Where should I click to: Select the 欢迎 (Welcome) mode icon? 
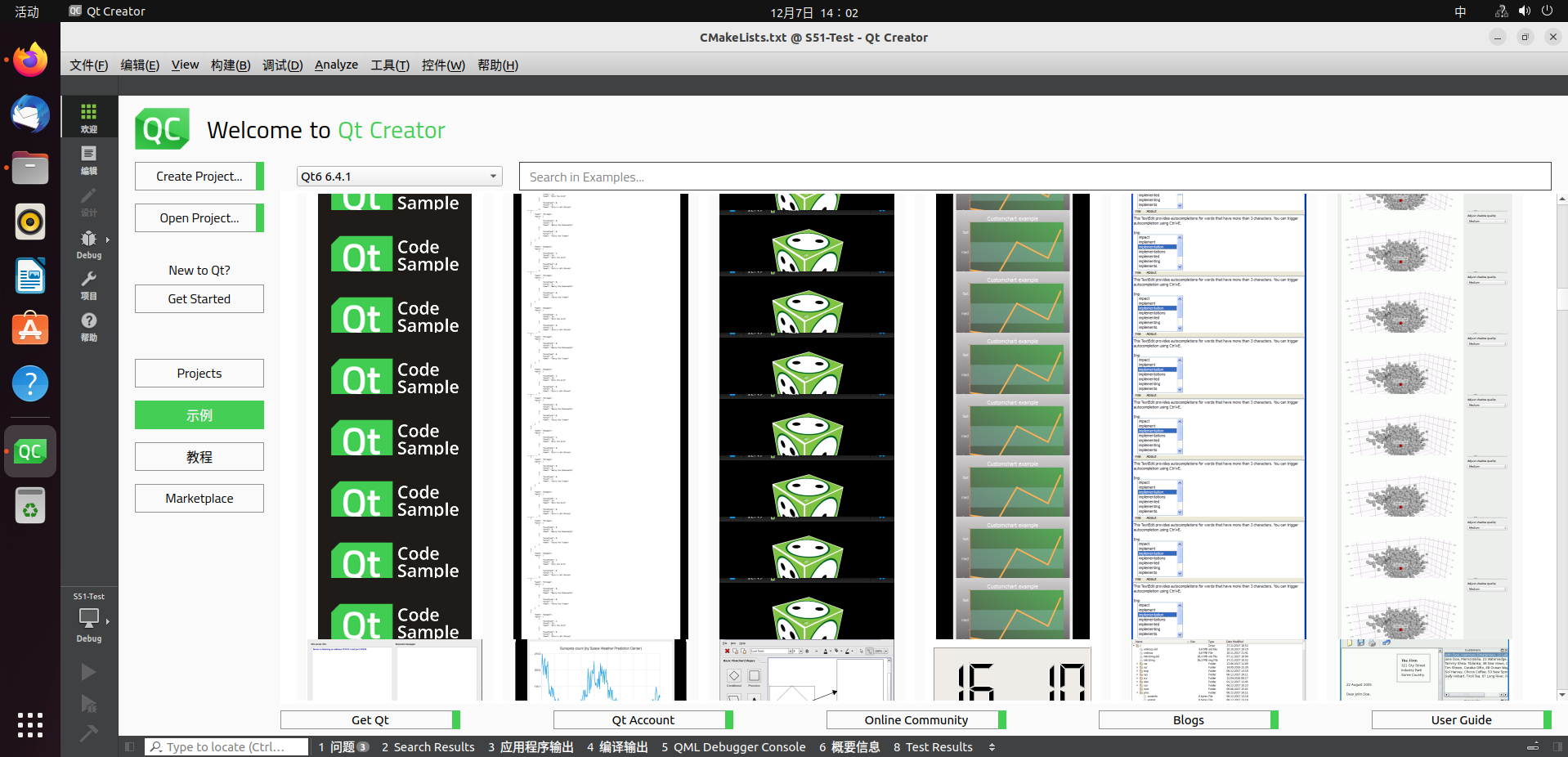point(88,118)
